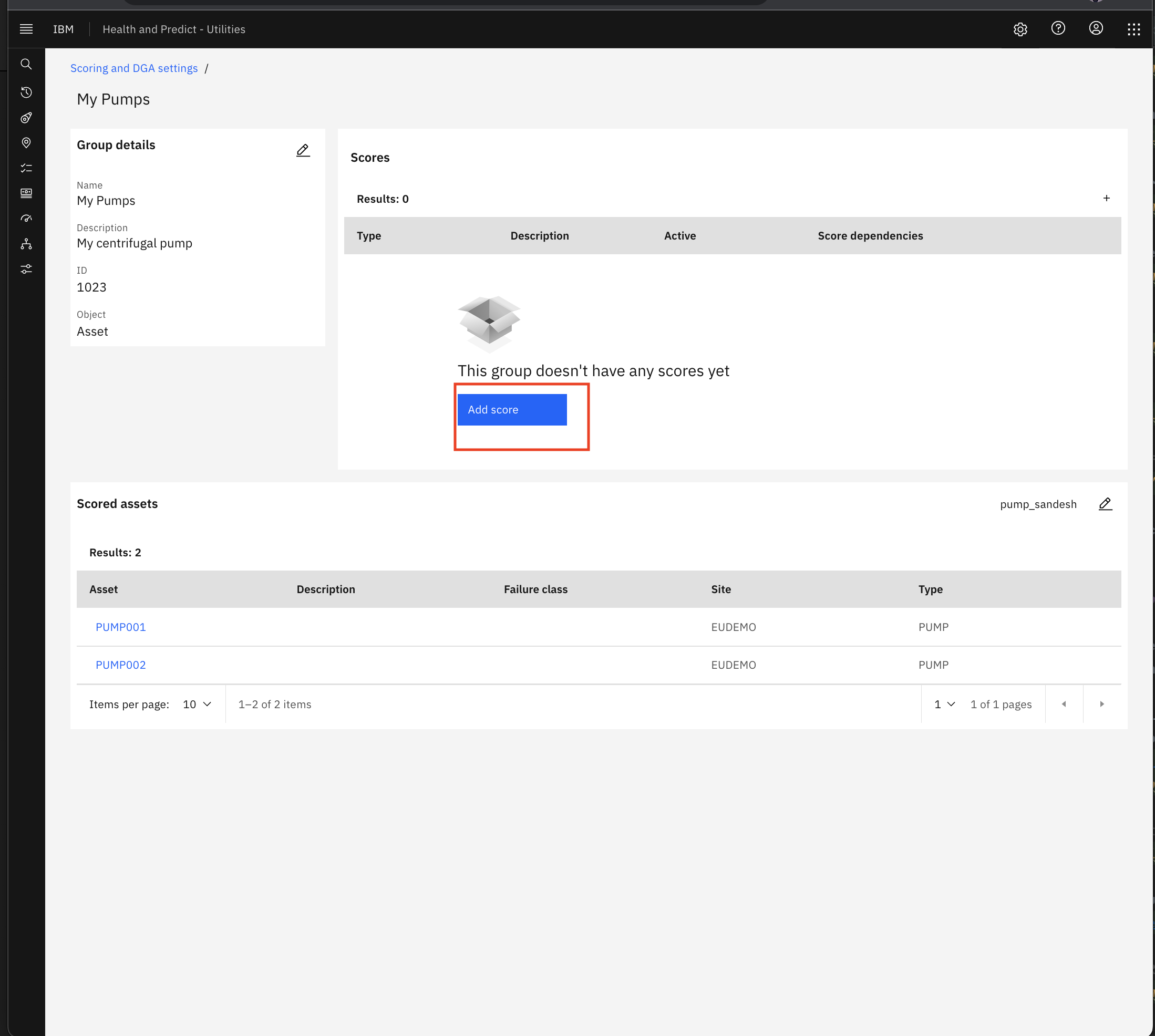Screen dimensions: 1155x1036
Task: Open the hamburger navigation menu
Action: [x=26, y=29]
